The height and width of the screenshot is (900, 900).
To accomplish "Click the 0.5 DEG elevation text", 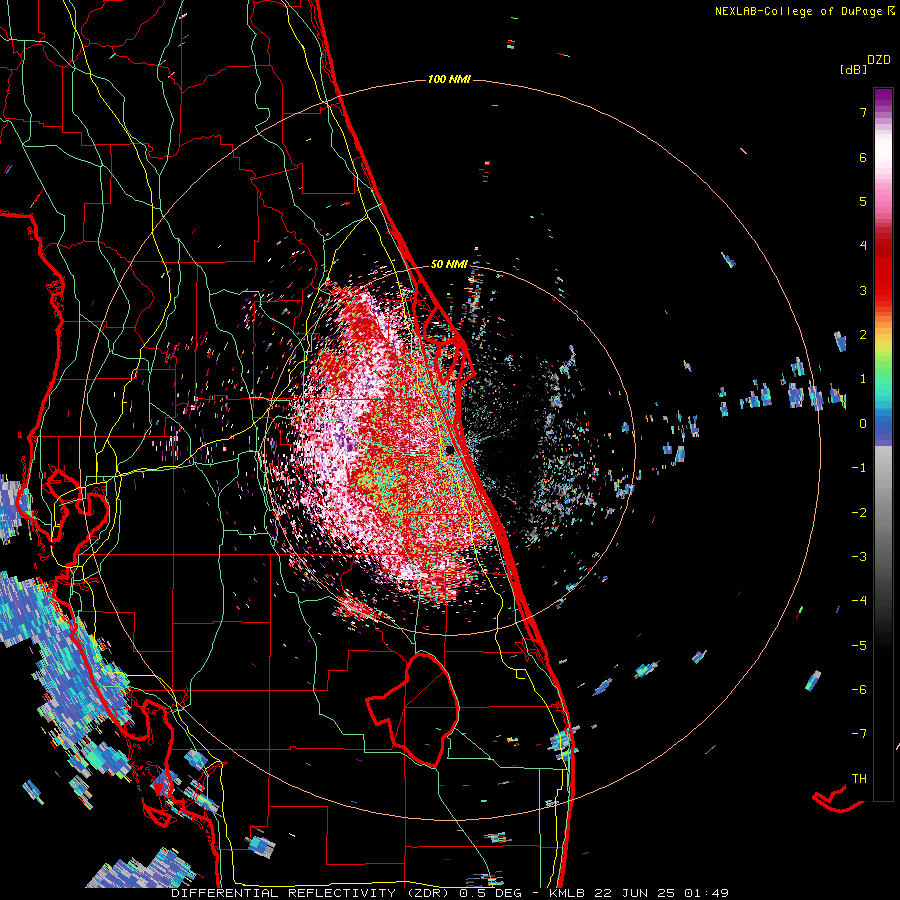I will tap(490, 893).
